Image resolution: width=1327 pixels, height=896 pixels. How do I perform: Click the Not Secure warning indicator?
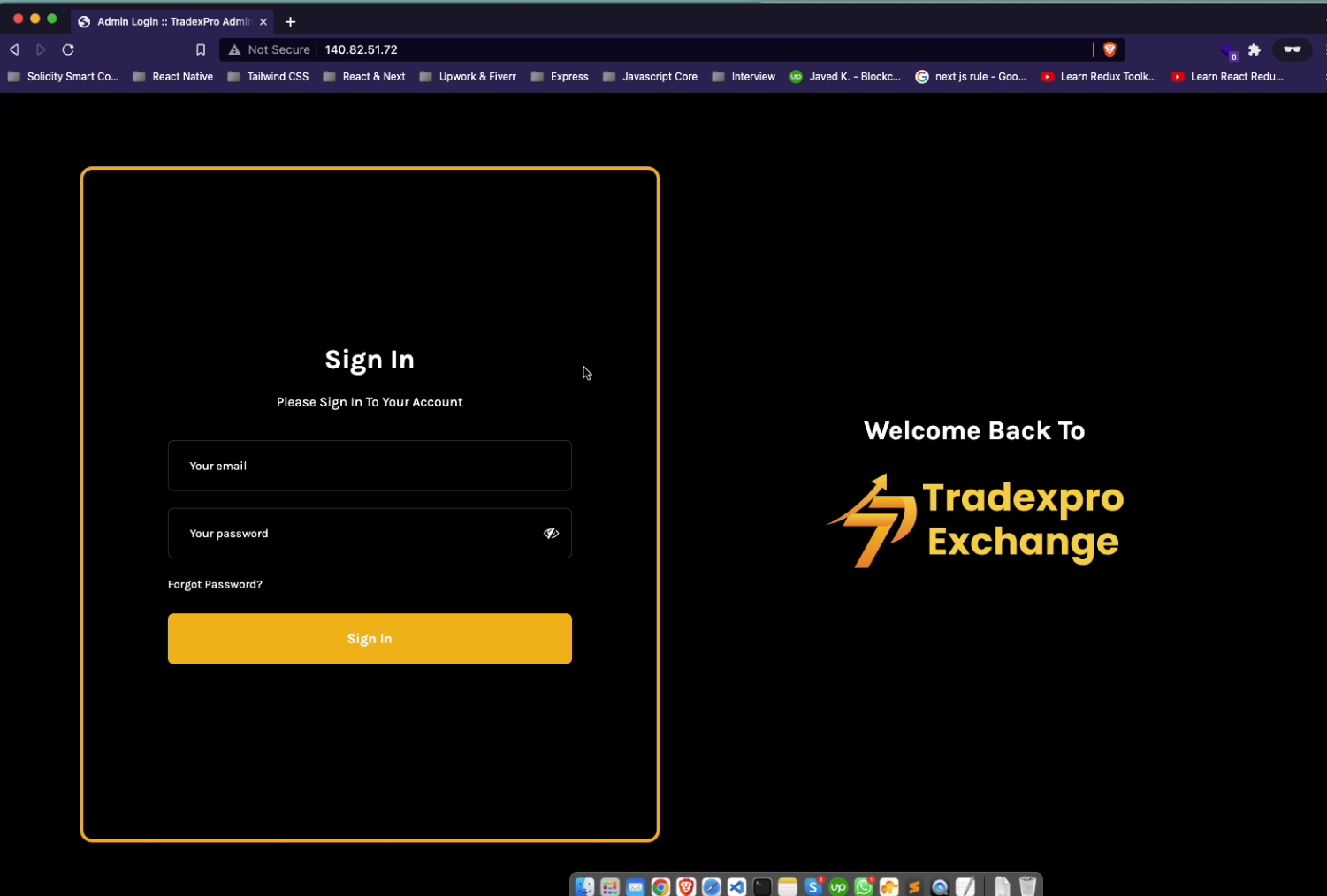click(x=270, y=49)
